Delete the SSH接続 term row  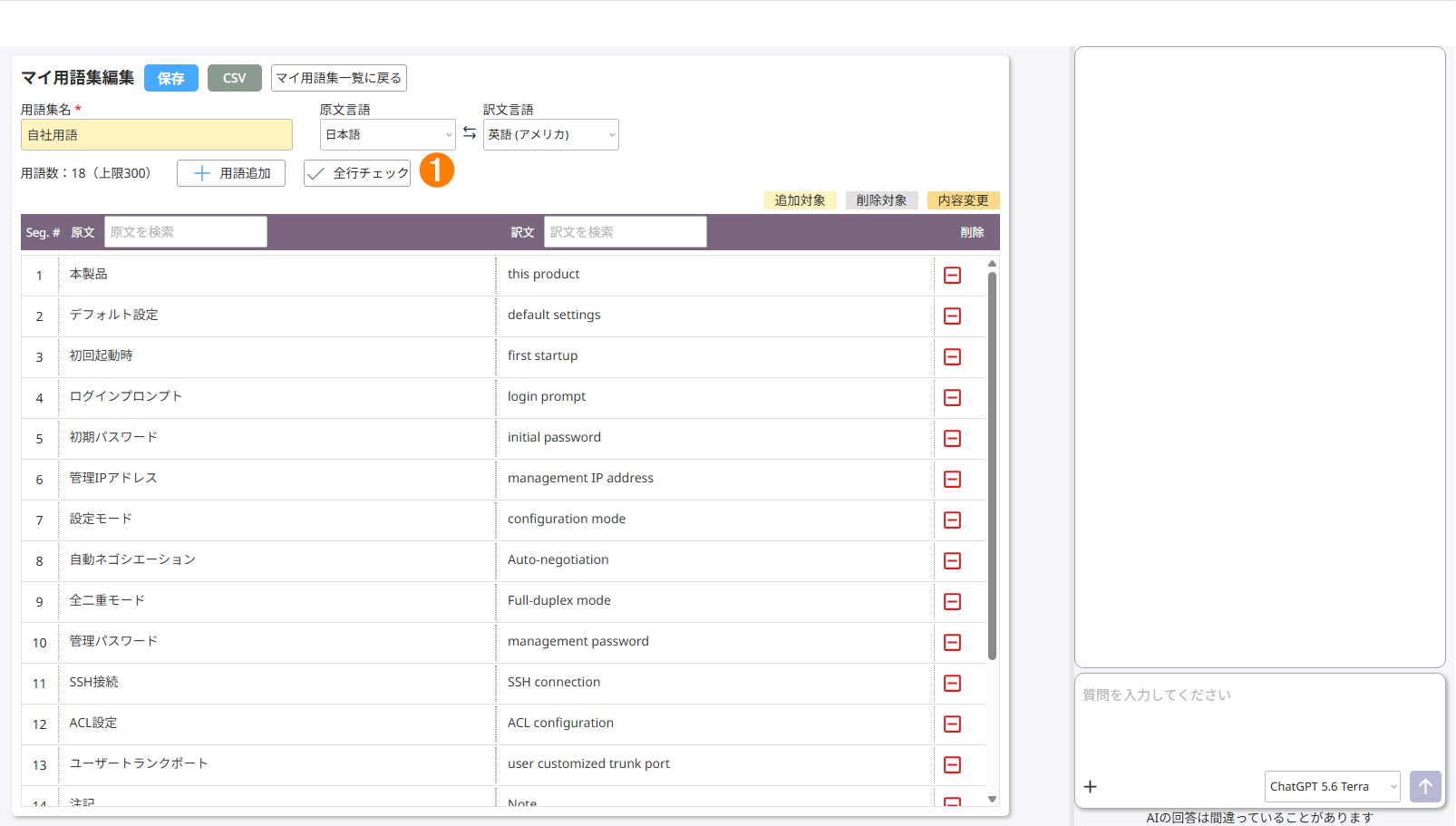click(952, 683)
